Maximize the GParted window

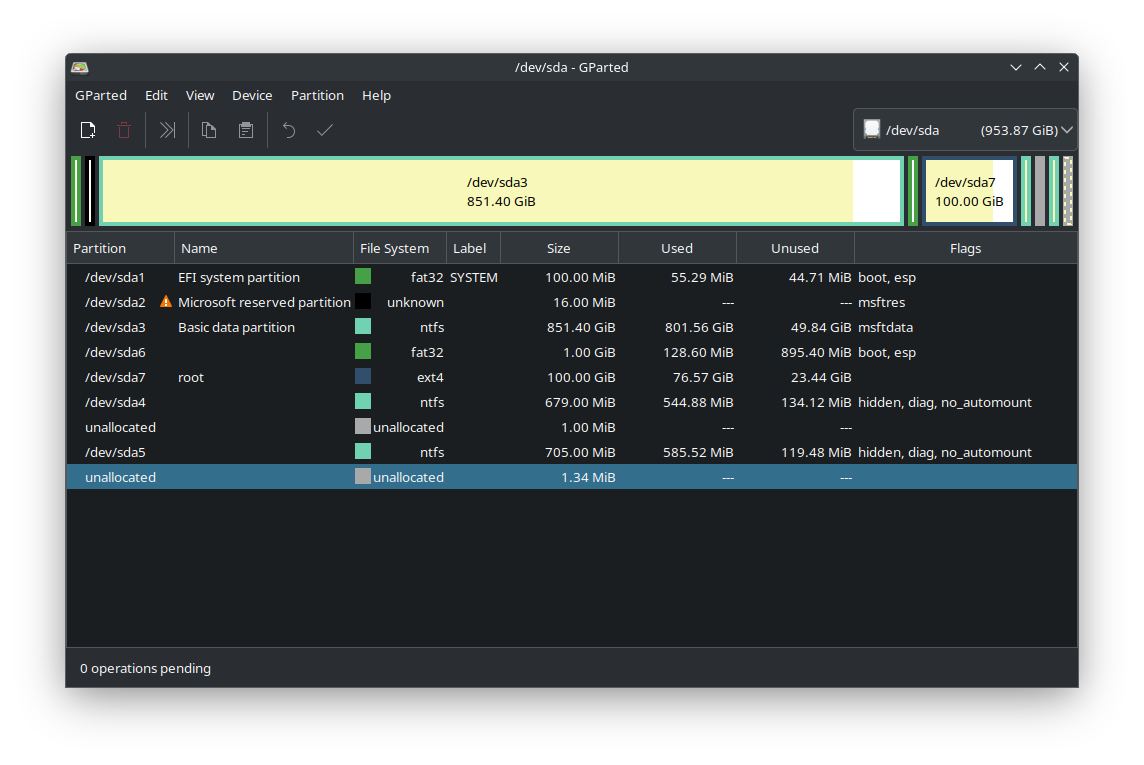pyautogui.click(x=1040, y=67)
